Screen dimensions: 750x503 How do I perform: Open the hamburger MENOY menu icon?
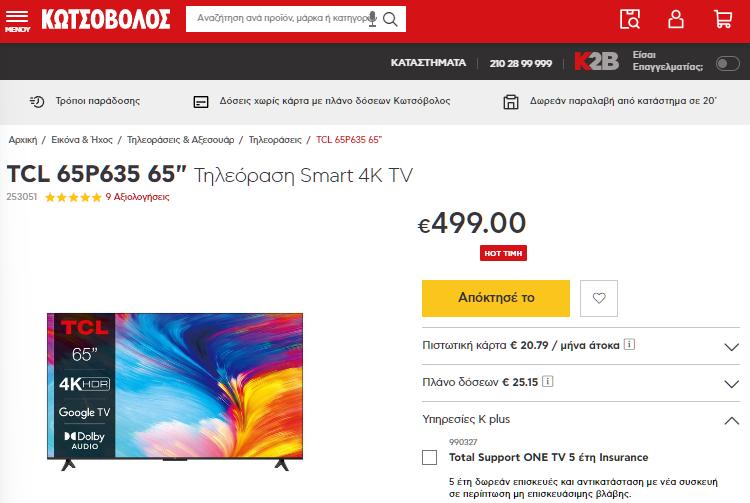click(x=17, y=21)
